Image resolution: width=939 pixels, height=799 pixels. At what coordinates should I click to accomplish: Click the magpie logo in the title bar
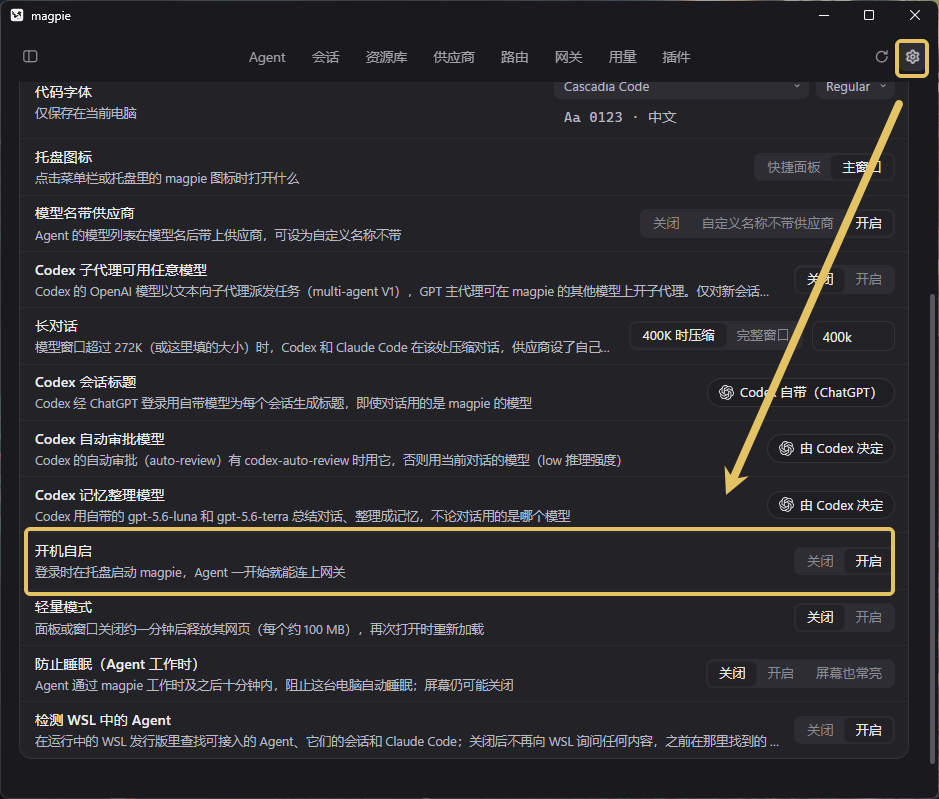pyautogui.click(x=17, y=16)
